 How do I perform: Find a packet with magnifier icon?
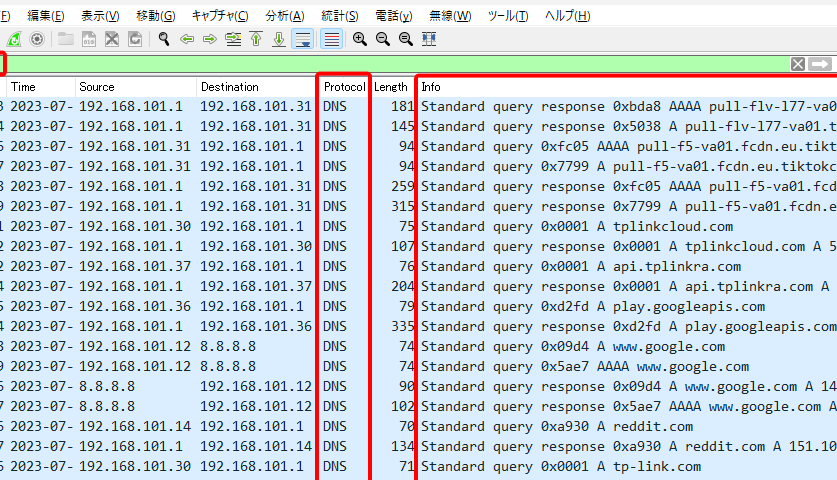(164, 39)
